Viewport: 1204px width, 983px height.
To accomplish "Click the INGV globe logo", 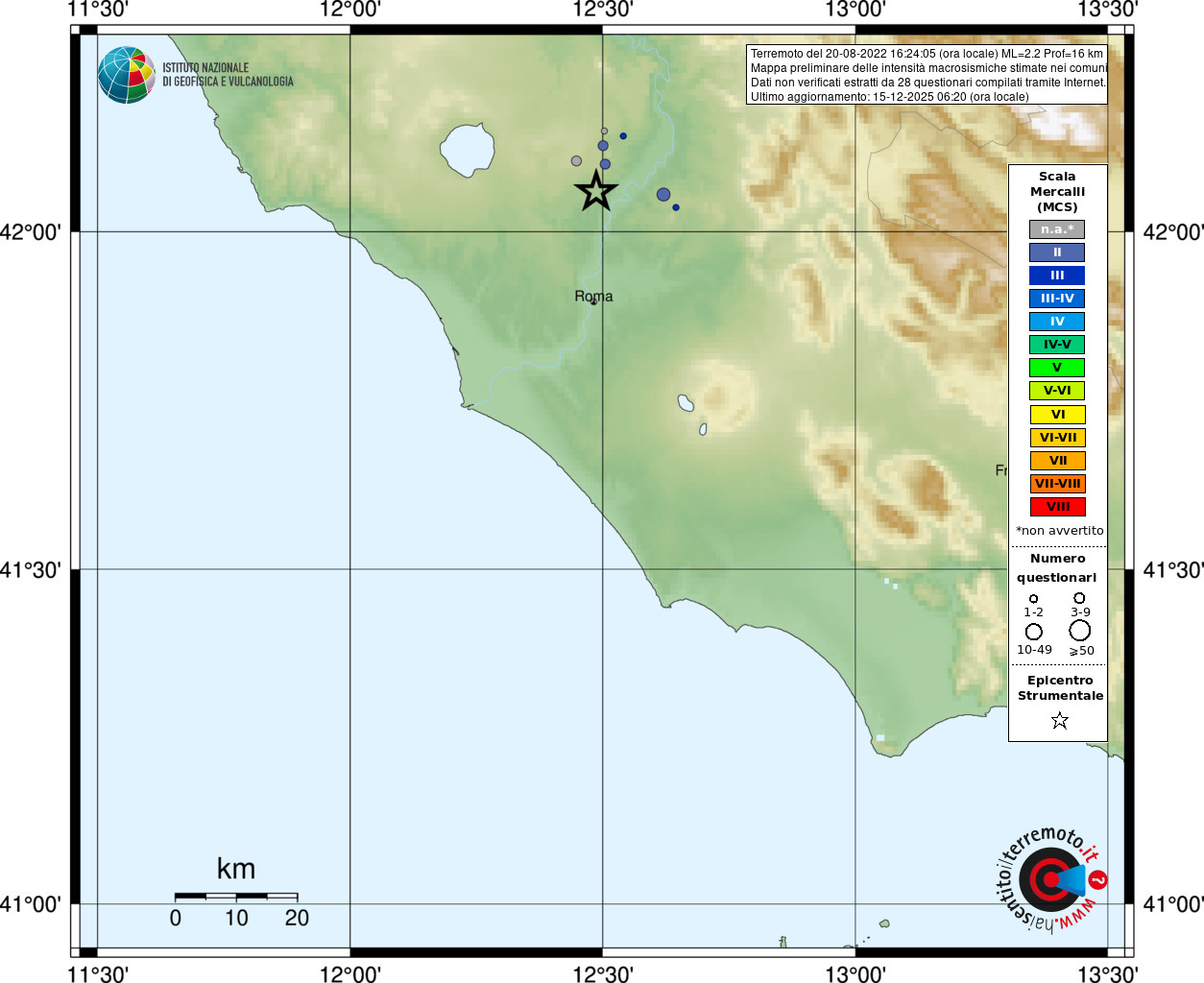I will click(127, 75).
